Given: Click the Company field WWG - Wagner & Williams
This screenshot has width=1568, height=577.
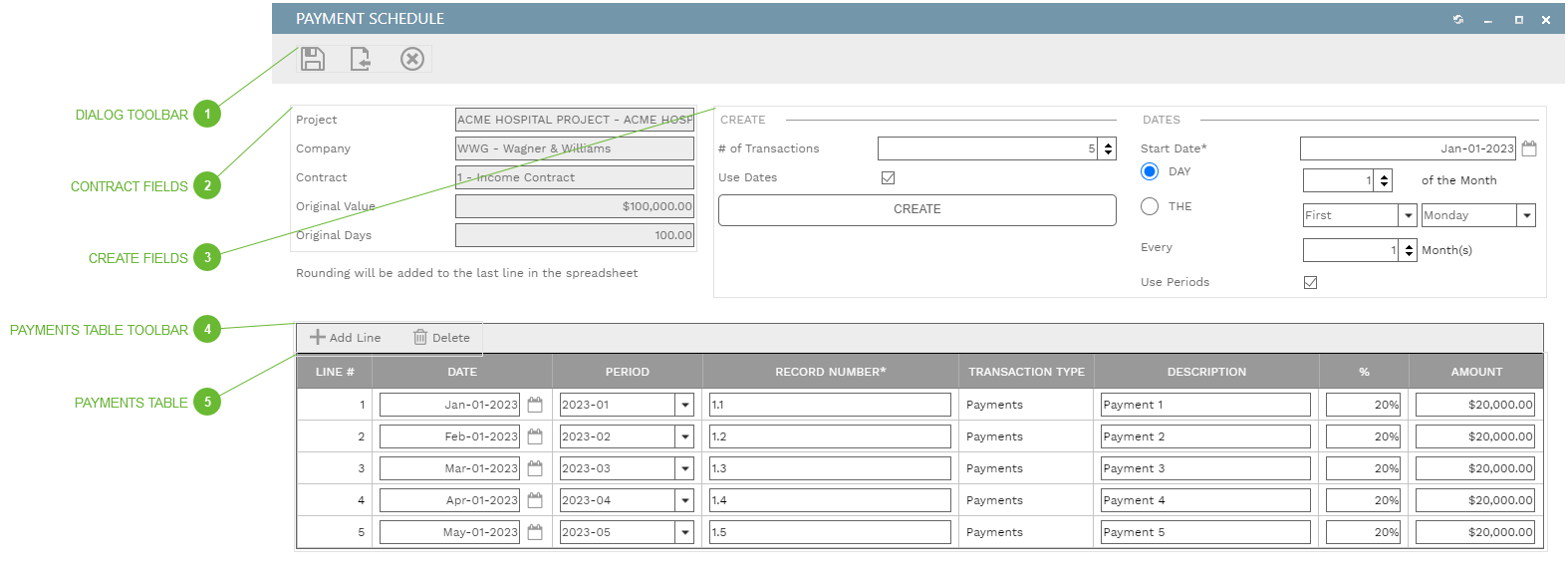Looking at the screenshot, I should [x=575, y=148].
